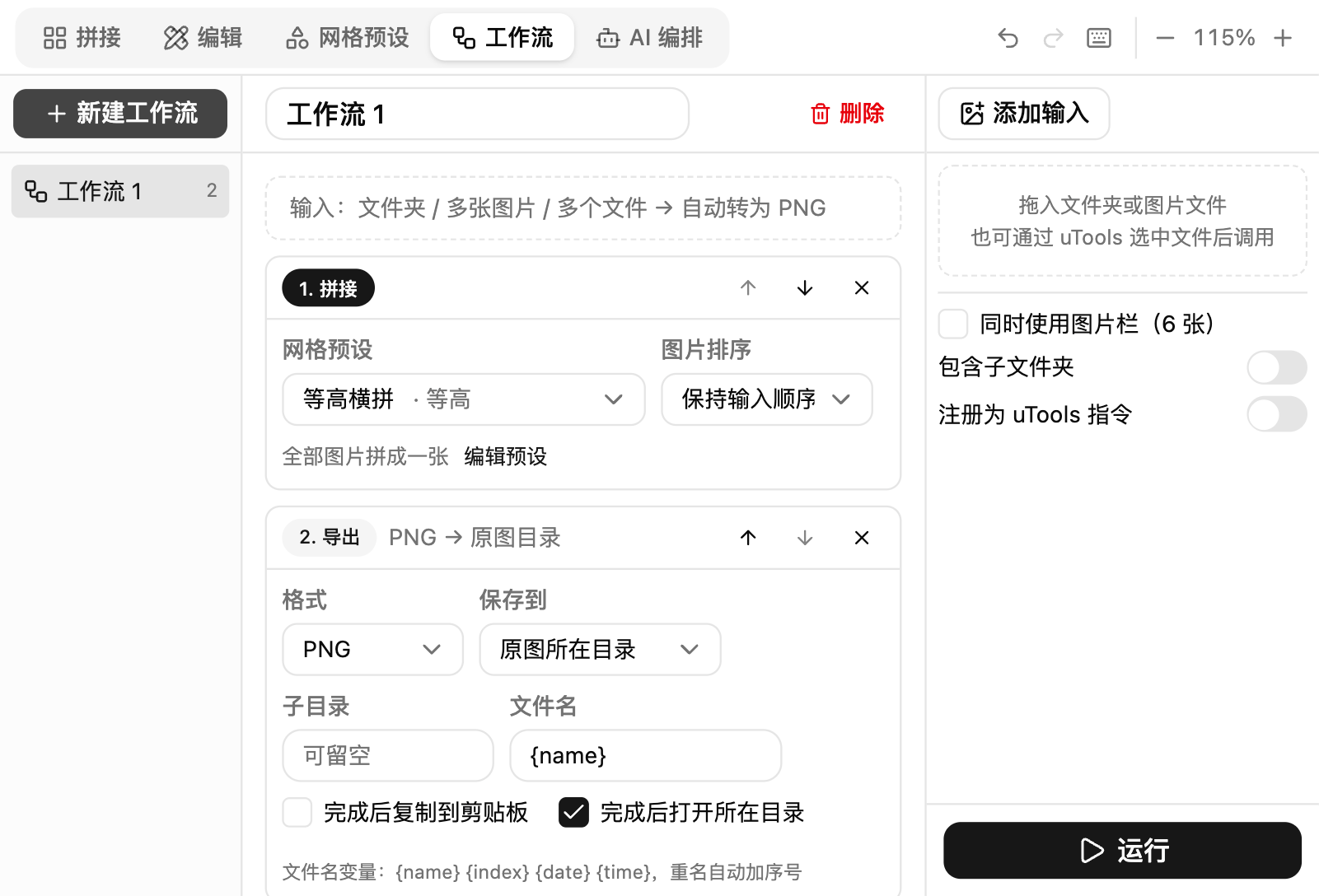This screenshot has height=896, width=1319.
Task: Click the 文件名 field with {name}
Action: 646,755
